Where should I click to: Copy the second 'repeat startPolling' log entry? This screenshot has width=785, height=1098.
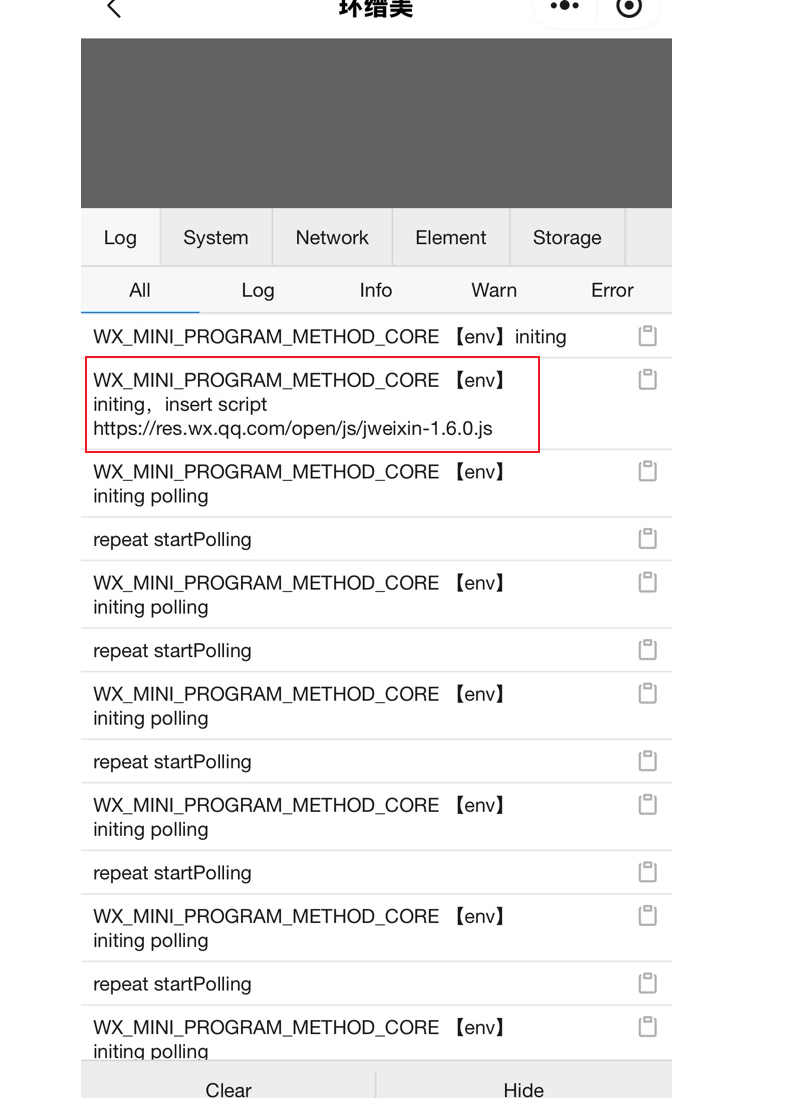pos(648,650)
